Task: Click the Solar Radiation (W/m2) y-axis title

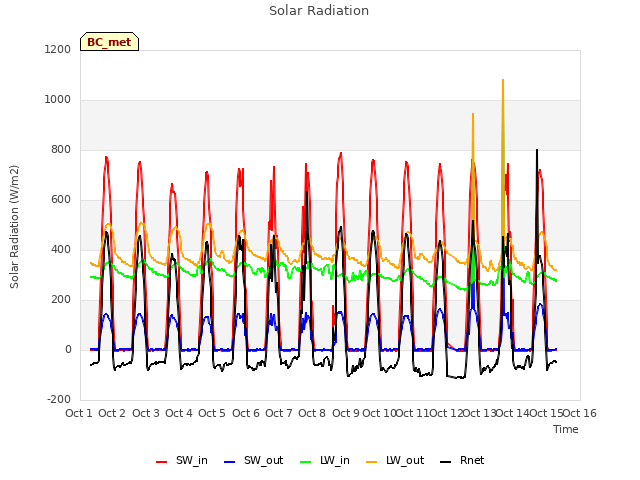Action: point(14,227)
